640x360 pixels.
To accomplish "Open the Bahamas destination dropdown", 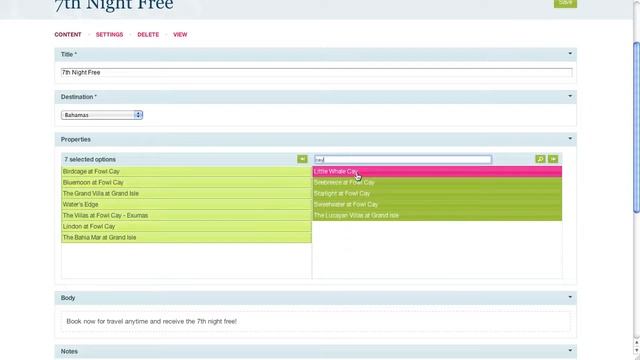I will click(102, 115).
